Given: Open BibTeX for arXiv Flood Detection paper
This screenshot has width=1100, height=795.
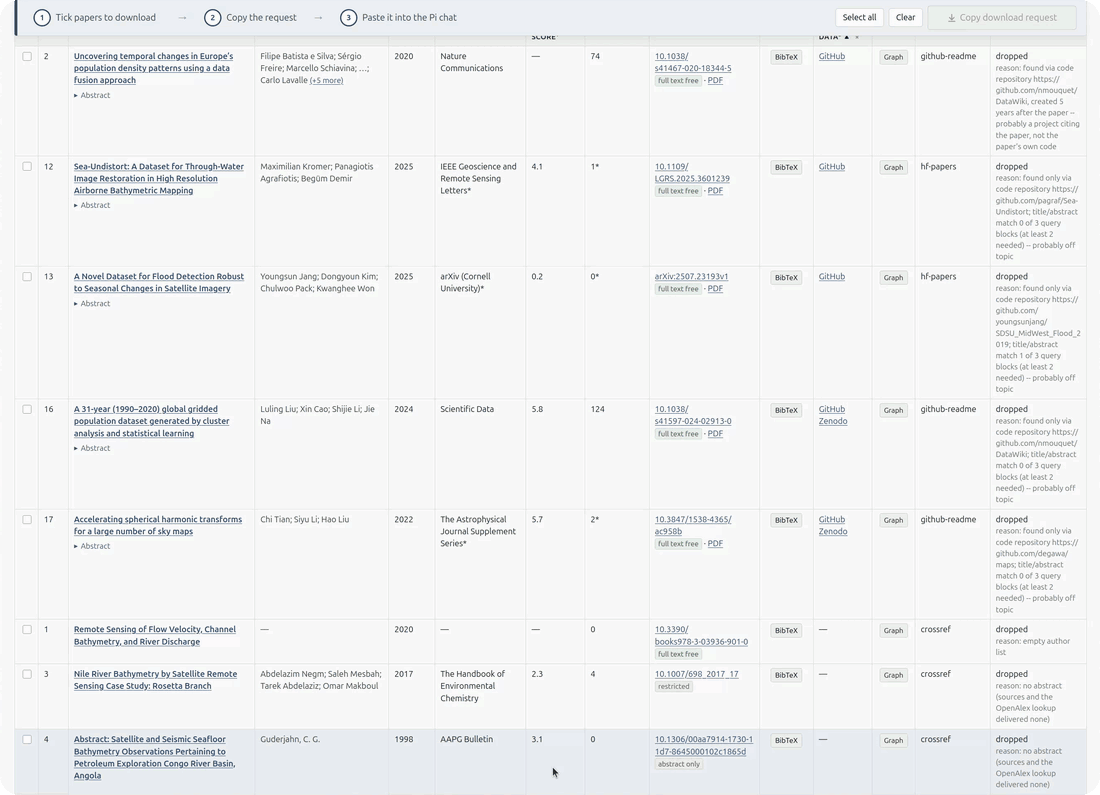Looking at the screenshot, I should 786,277.
